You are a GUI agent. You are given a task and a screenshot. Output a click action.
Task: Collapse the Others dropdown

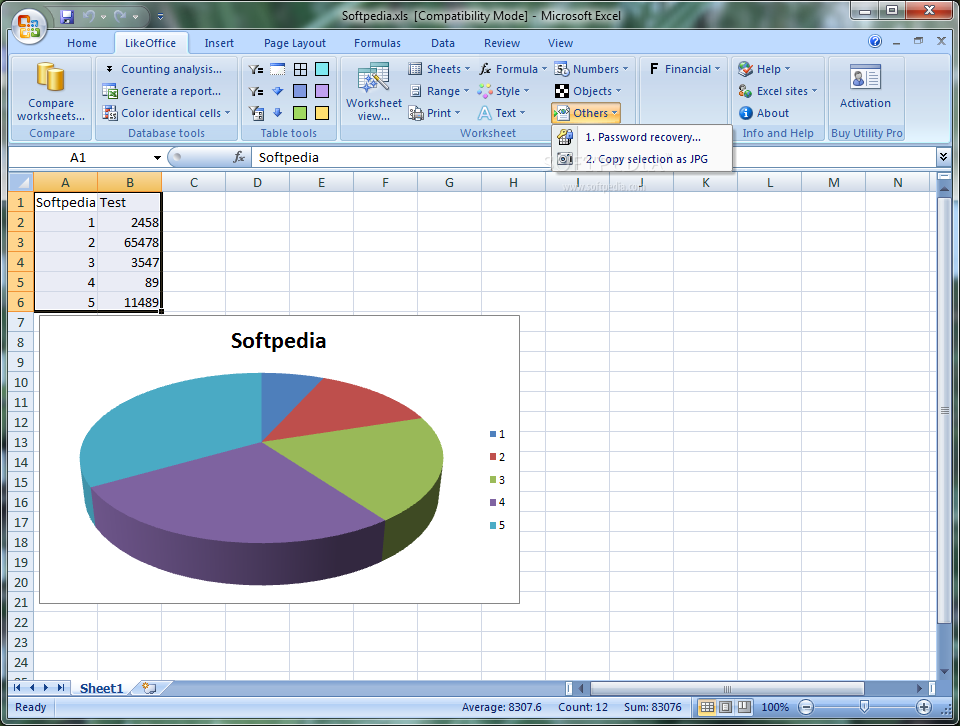[x=586, y=113]
